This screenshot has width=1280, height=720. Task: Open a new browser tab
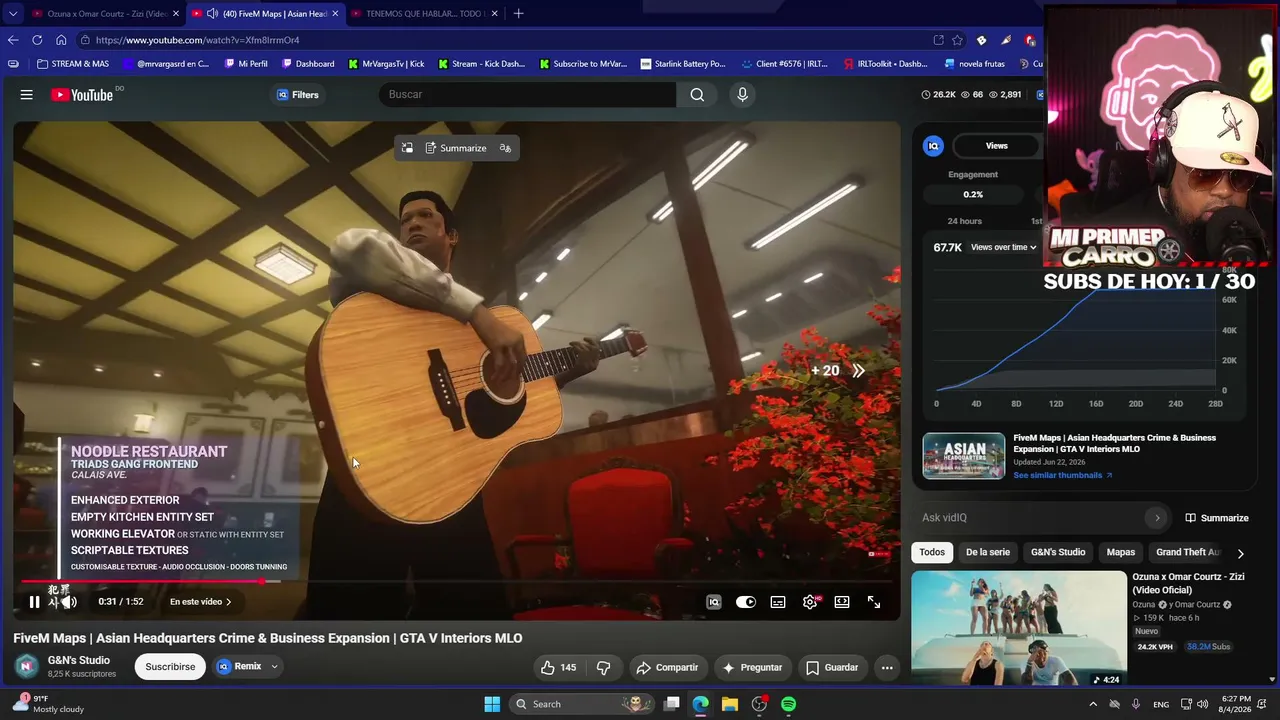(x=518, y=14)
